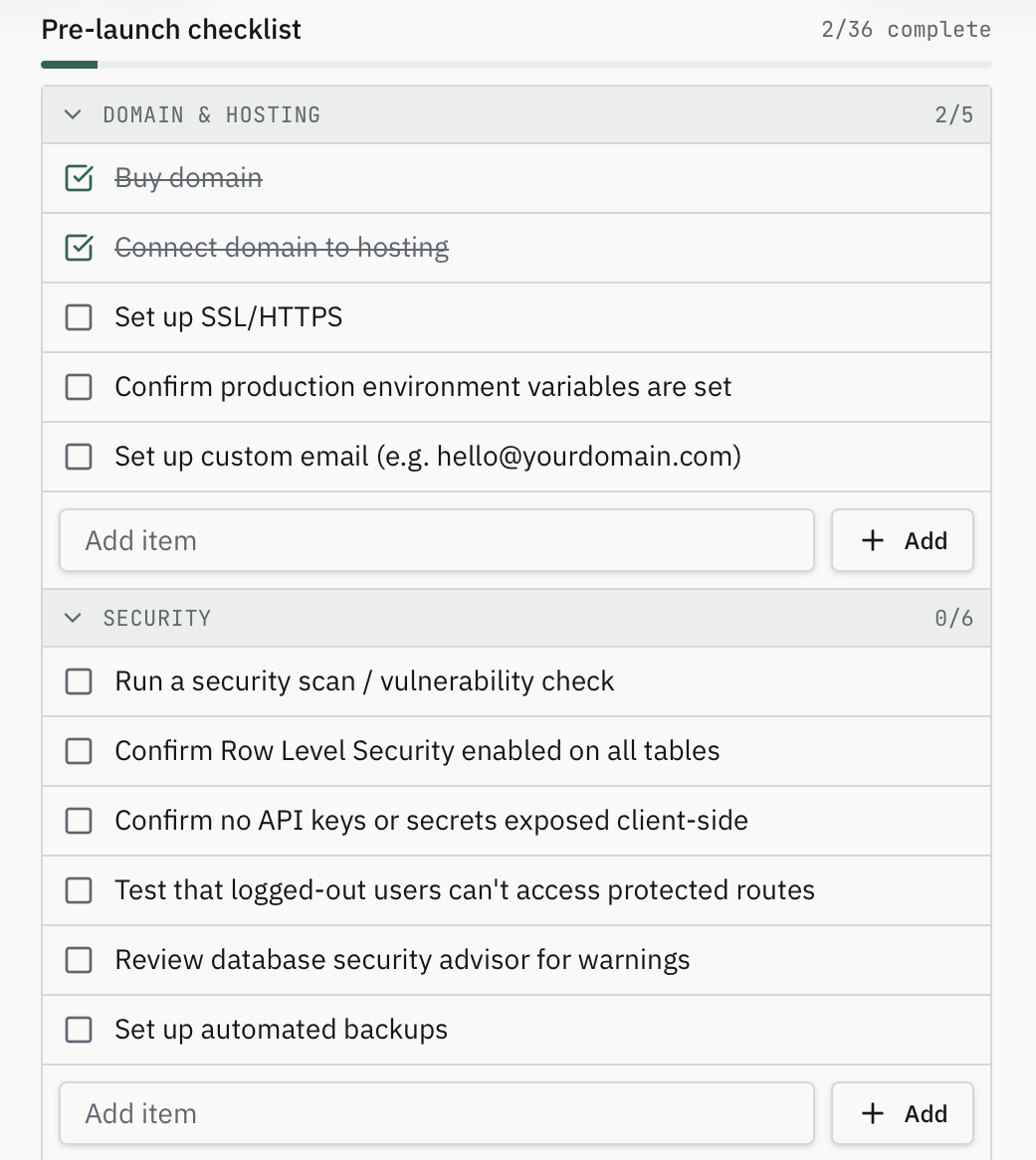Screen dimensions: 1036x1160
Task: Click the Domain & Hosting 2/5 count
Action: point(953,114)
